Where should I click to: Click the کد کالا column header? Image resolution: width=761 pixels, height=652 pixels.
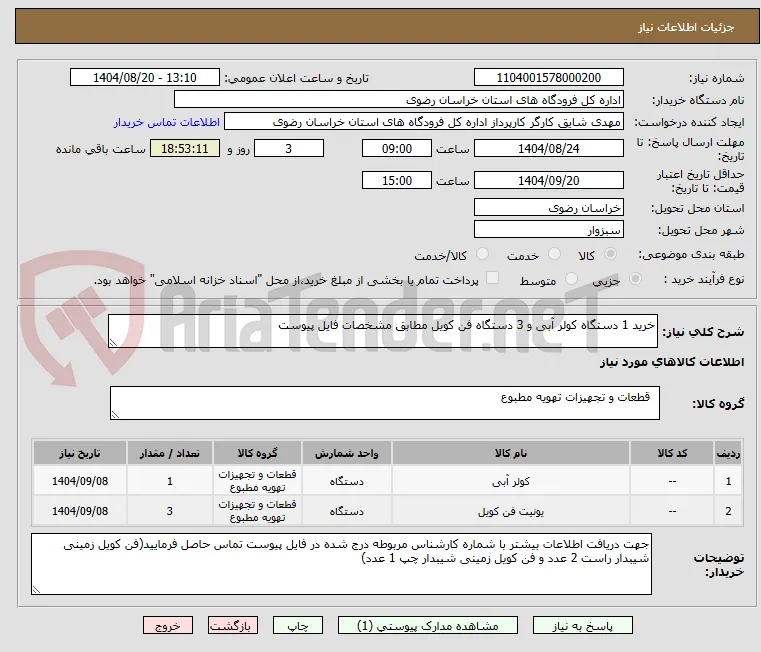672,453
